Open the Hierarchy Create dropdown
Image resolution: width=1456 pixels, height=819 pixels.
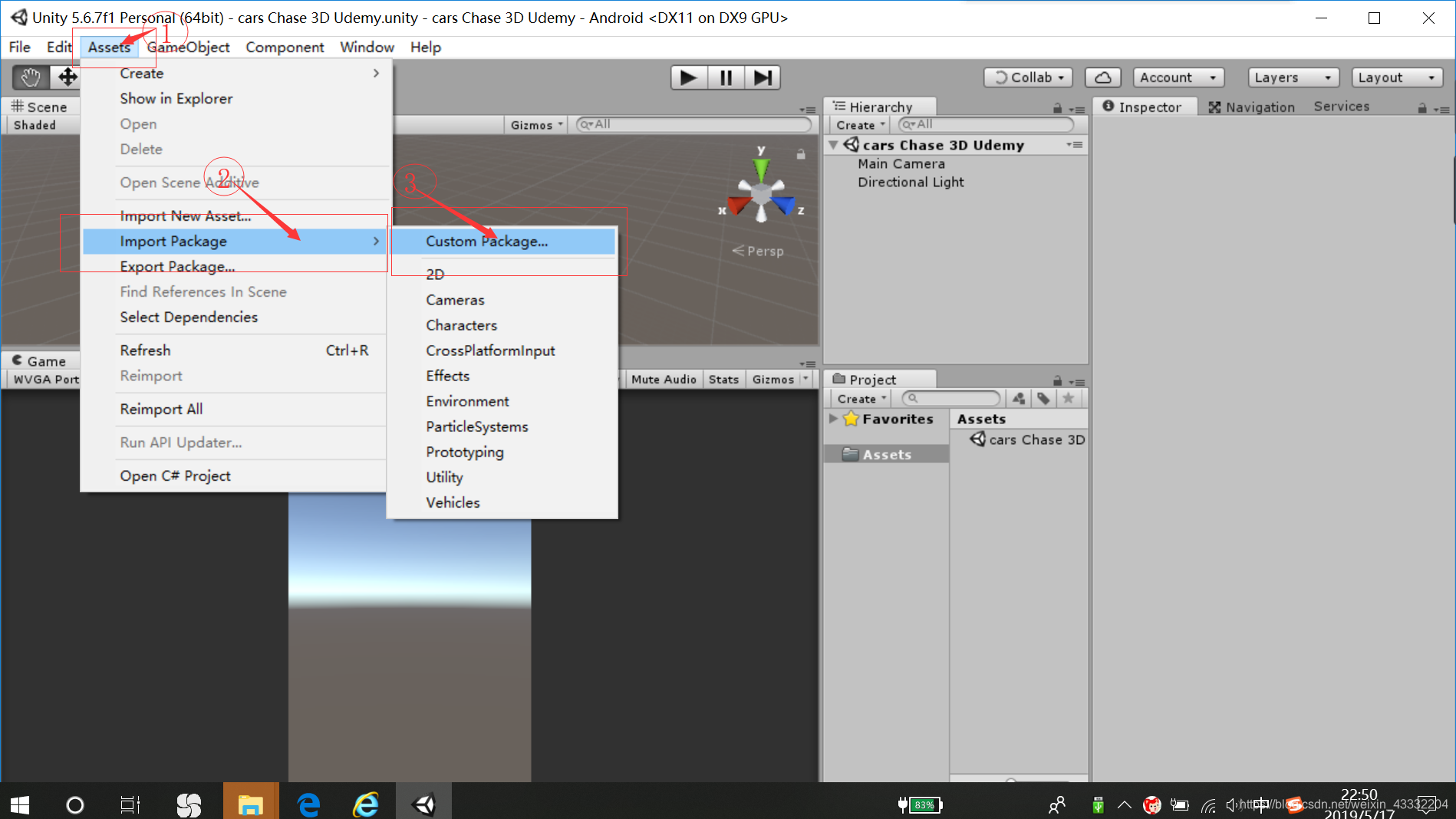(x=860, y=125)
